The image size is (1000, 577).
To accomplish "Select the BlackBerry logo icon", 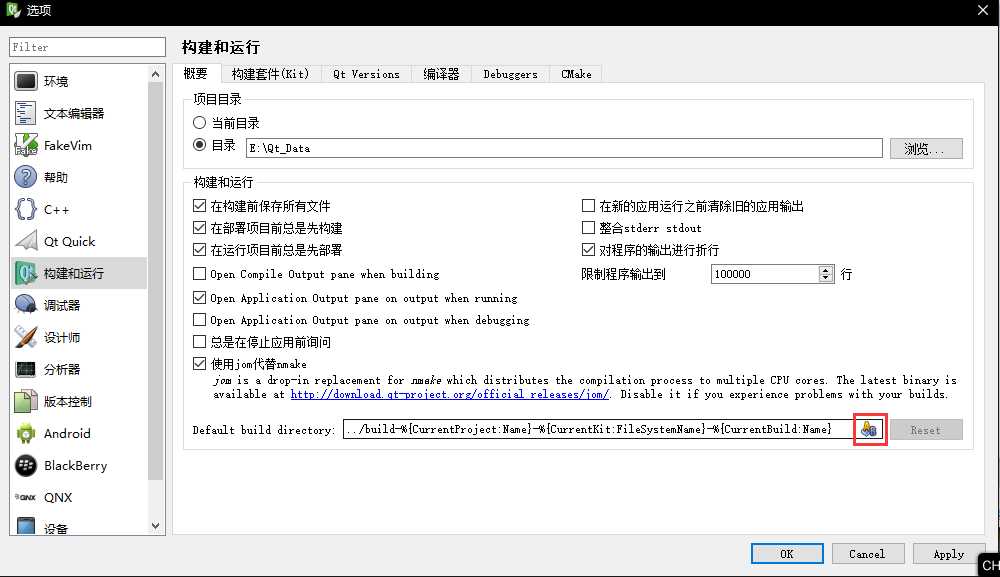I will tap(26, 465).
